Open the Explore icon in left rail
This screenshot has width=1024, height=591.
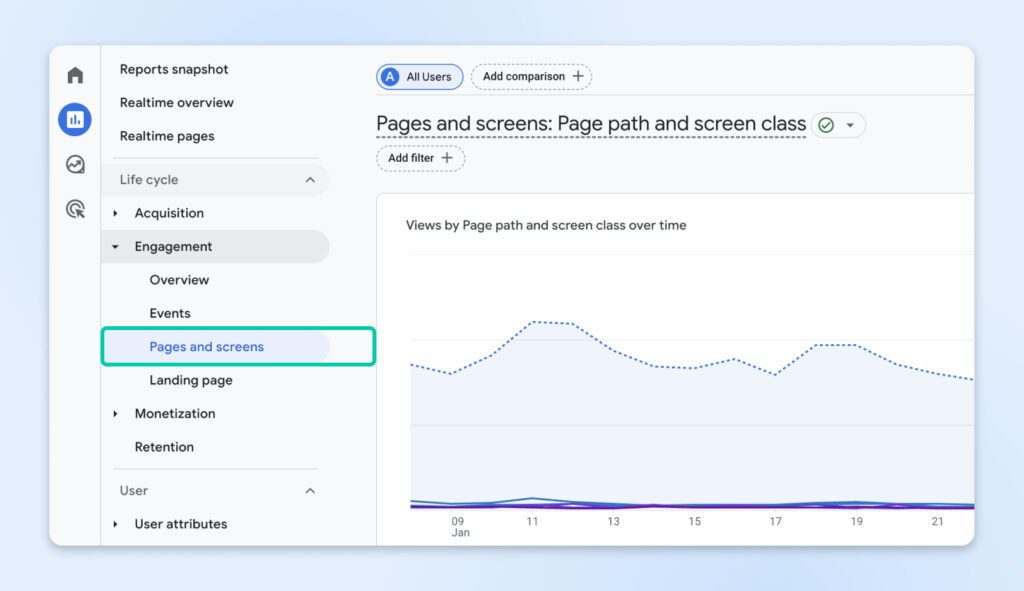pyautogui.click(x=75, y=164)
